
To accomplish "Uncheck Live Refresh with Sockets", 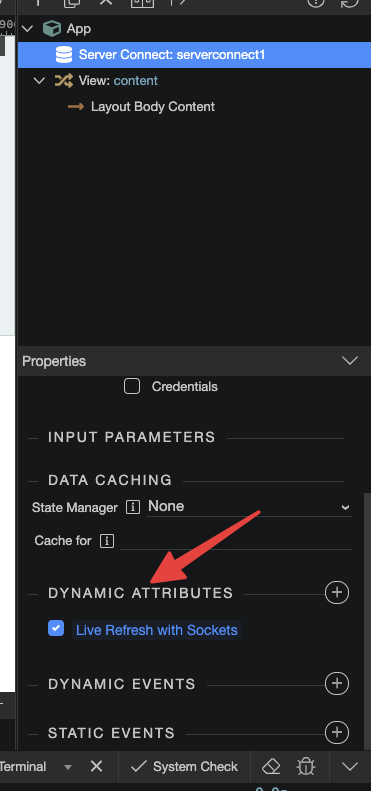I will [56, 628].
